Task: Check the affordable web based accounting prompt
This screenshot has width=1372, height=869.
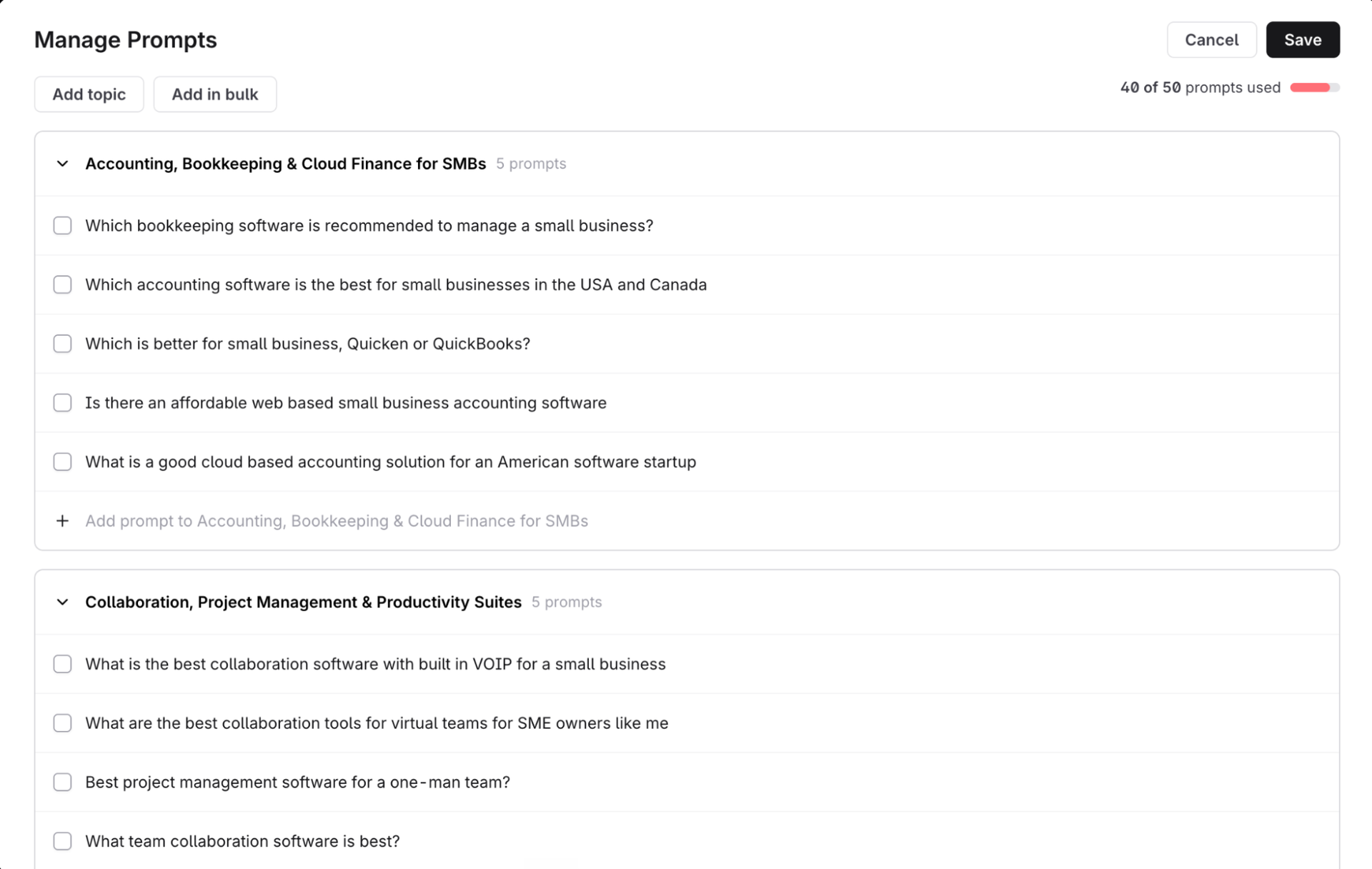Action: (62, 403)
